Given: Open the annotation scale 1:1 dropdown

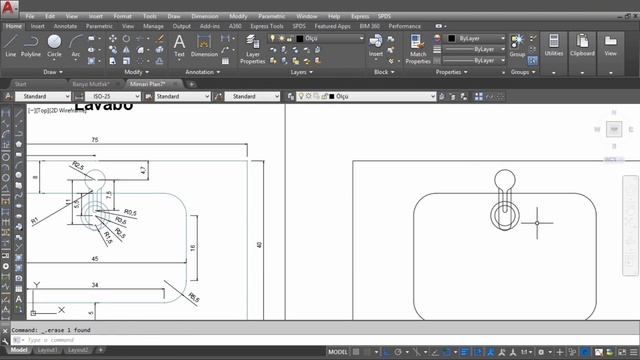Looking at the screenshot, I should [x=527, y=352].
